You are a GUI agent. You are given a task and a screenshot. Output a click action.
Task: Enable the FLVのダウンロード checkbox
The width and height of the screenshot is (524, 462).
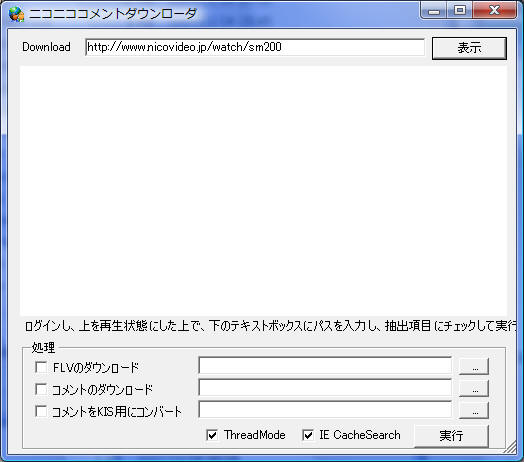tap(41, 367)
